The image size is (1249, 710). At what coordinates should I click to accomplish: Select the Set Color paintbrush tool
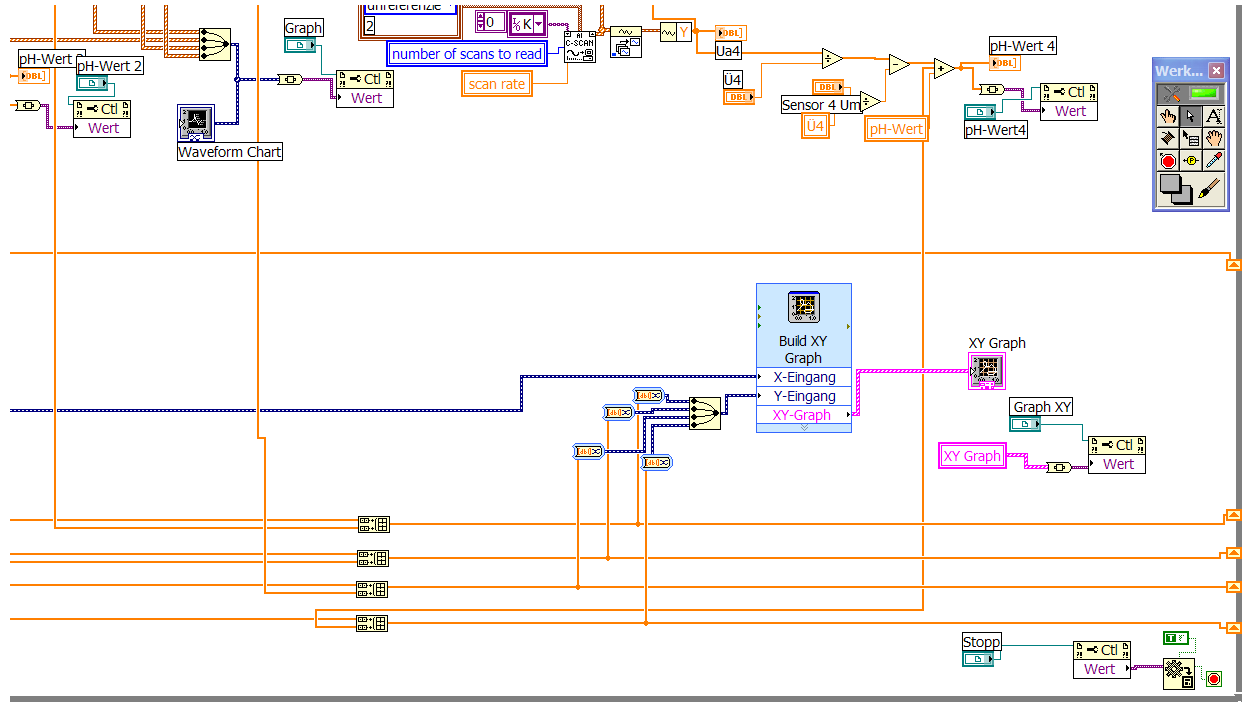point(1210,188)
